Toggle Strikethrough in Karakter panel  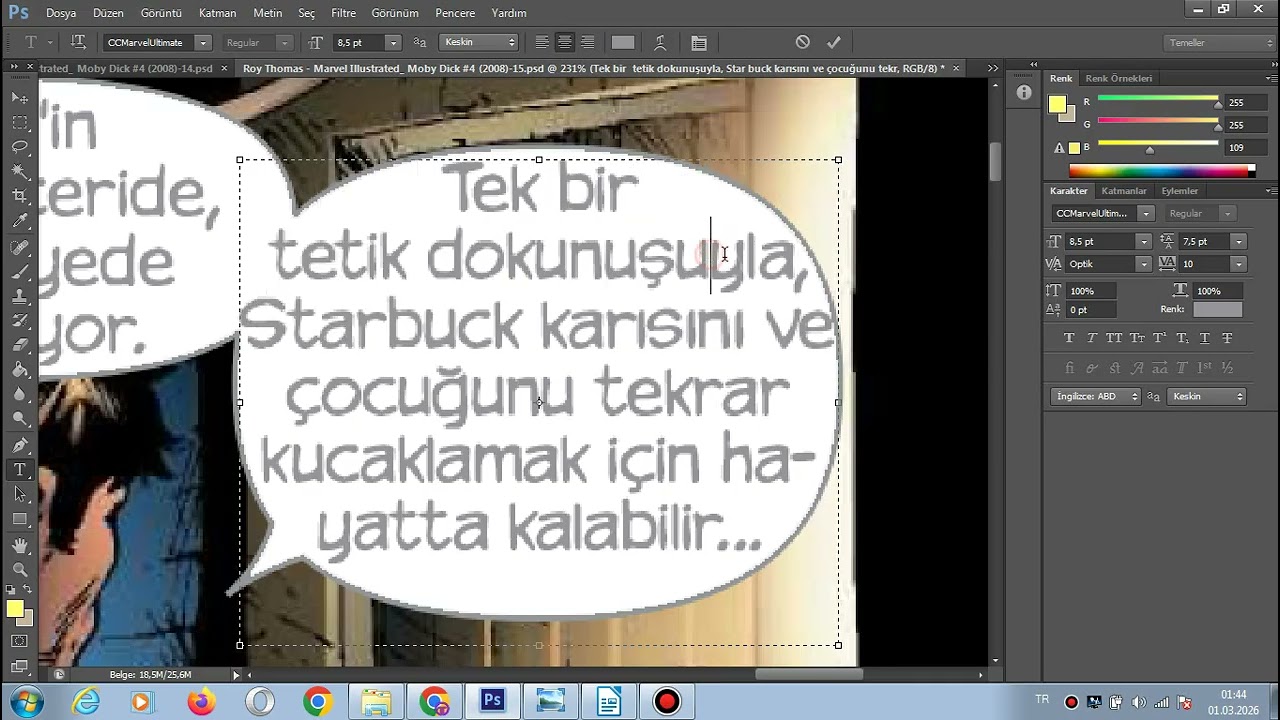tap(1227, 338)
